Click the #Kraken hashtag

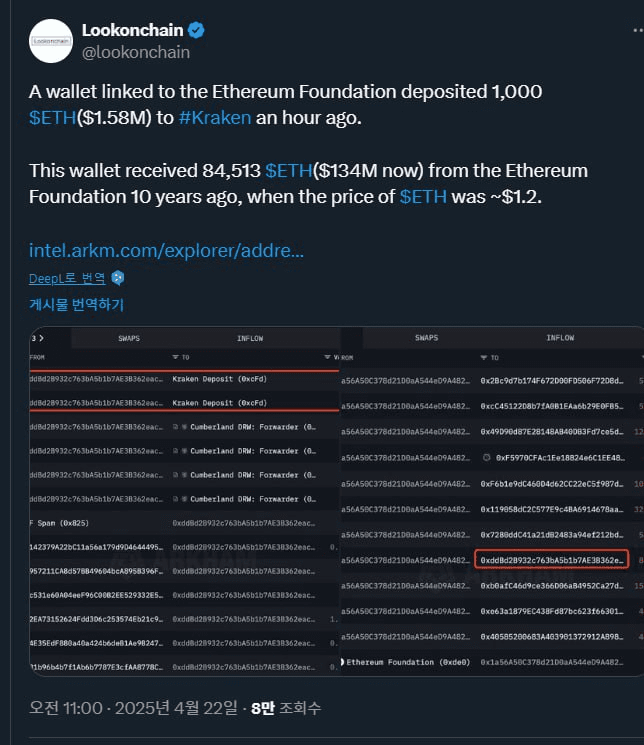pos(214,118)
